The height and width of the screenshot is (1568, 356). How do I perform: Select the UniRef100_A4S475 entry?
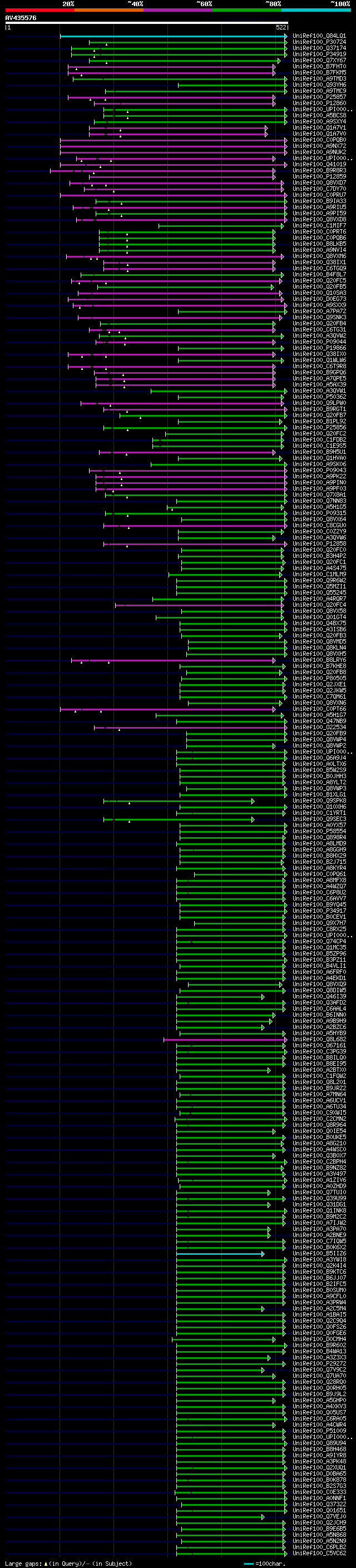pos(319,568)
